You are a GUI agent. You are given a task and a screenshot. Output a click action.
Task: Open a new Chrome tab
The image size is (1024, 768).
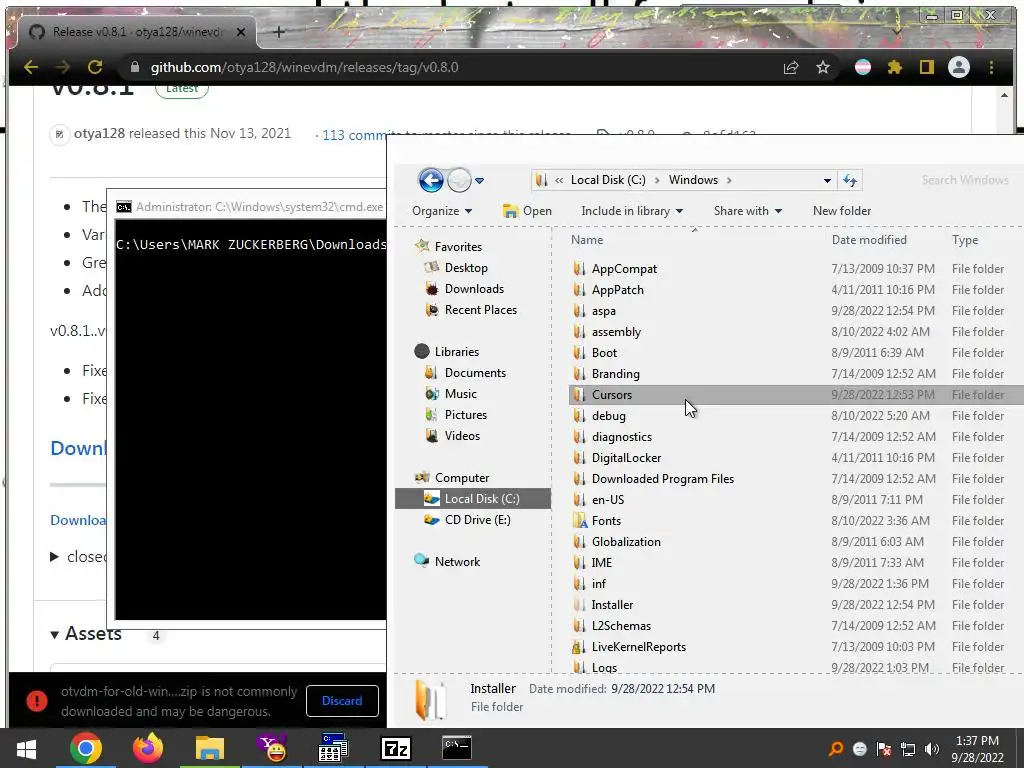click(279, 31)
